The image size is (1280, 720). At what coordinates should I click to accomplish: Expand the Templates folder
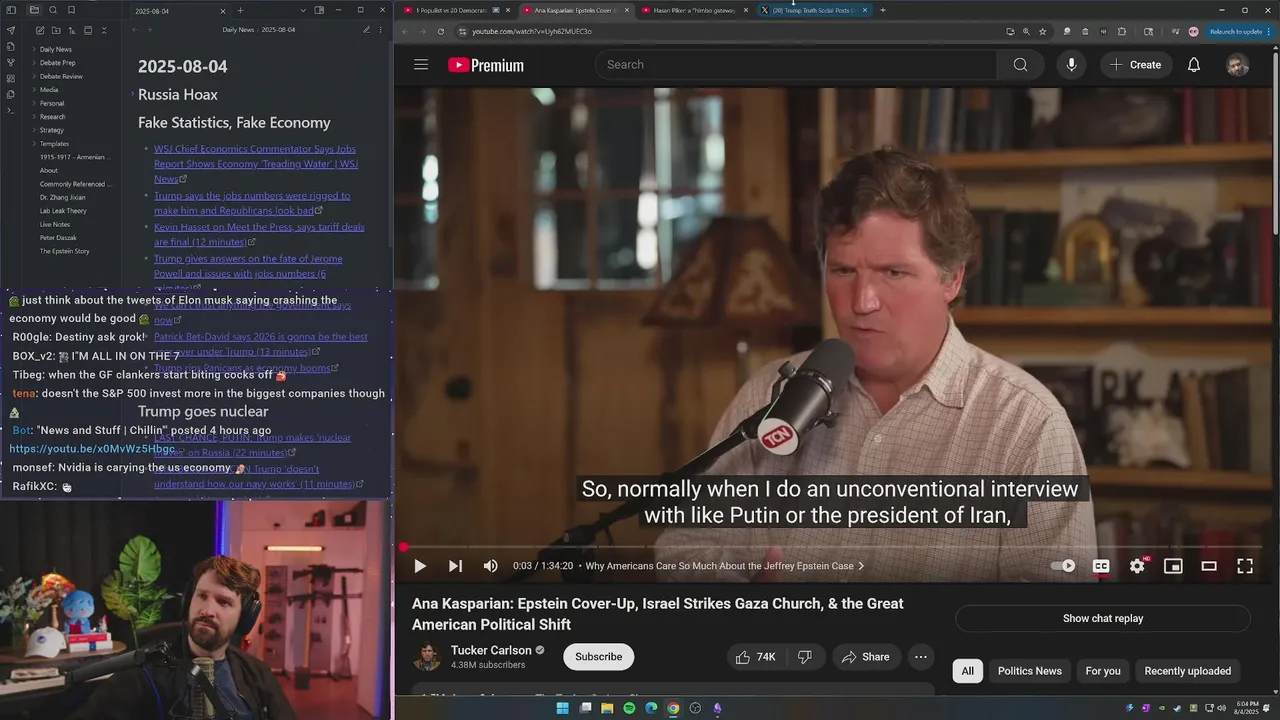[54, 144]
